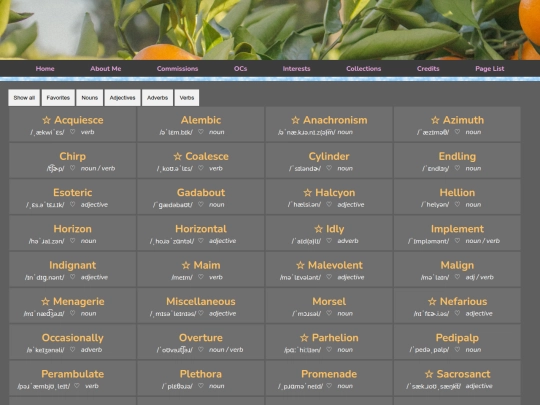Toggle the Esoteric heart icon
The image size is (540, 405).
click(x=72, y=204)
